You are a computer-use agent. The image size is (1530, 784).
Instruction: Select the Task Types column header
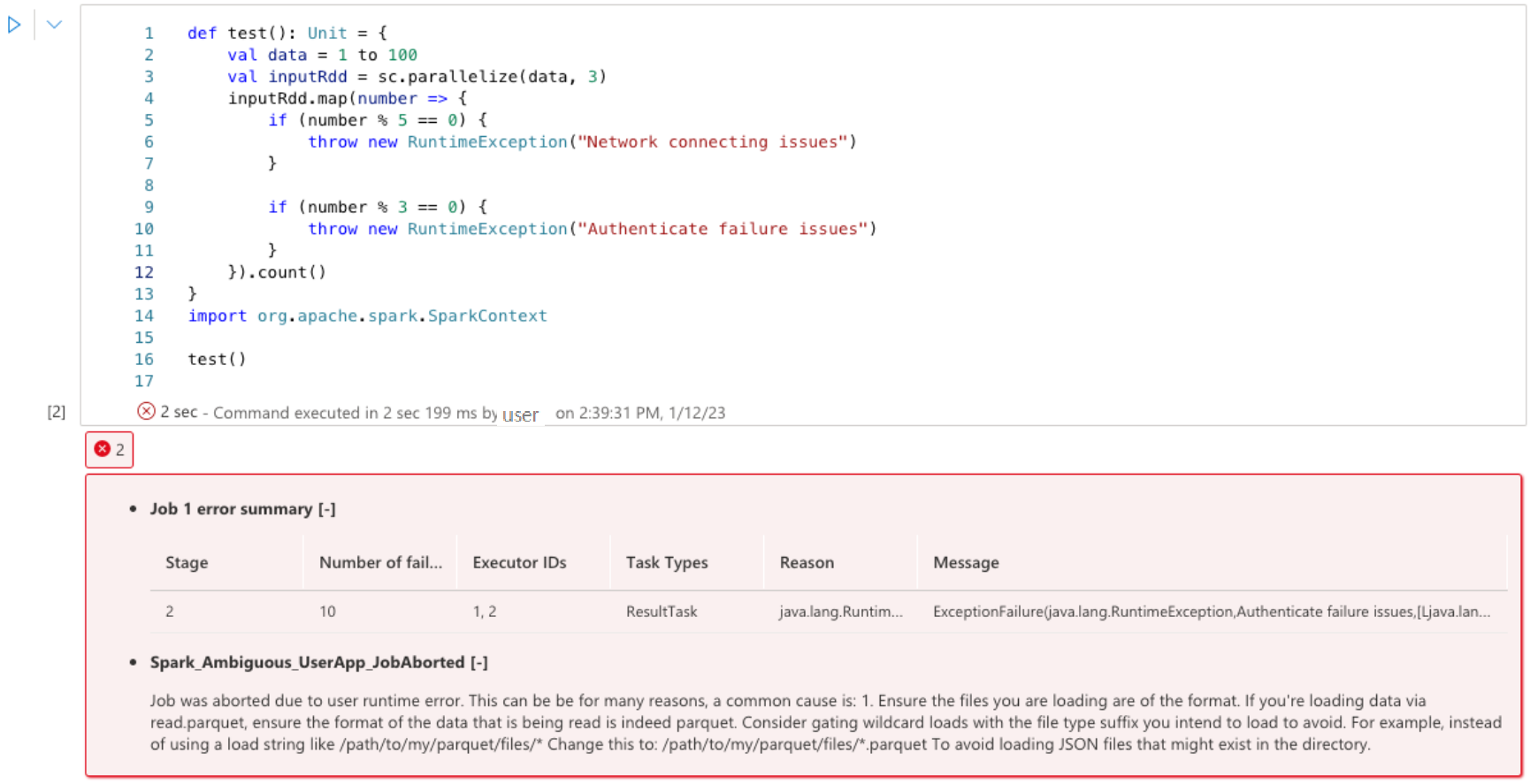tap(667, 563)
